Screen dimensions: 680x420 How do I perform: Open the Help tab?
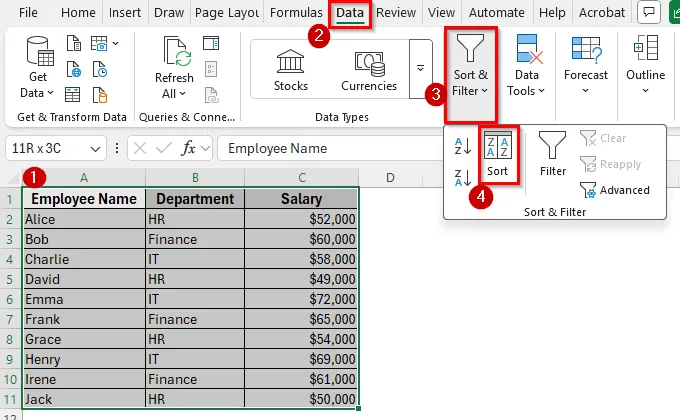[x=552, y=13]
